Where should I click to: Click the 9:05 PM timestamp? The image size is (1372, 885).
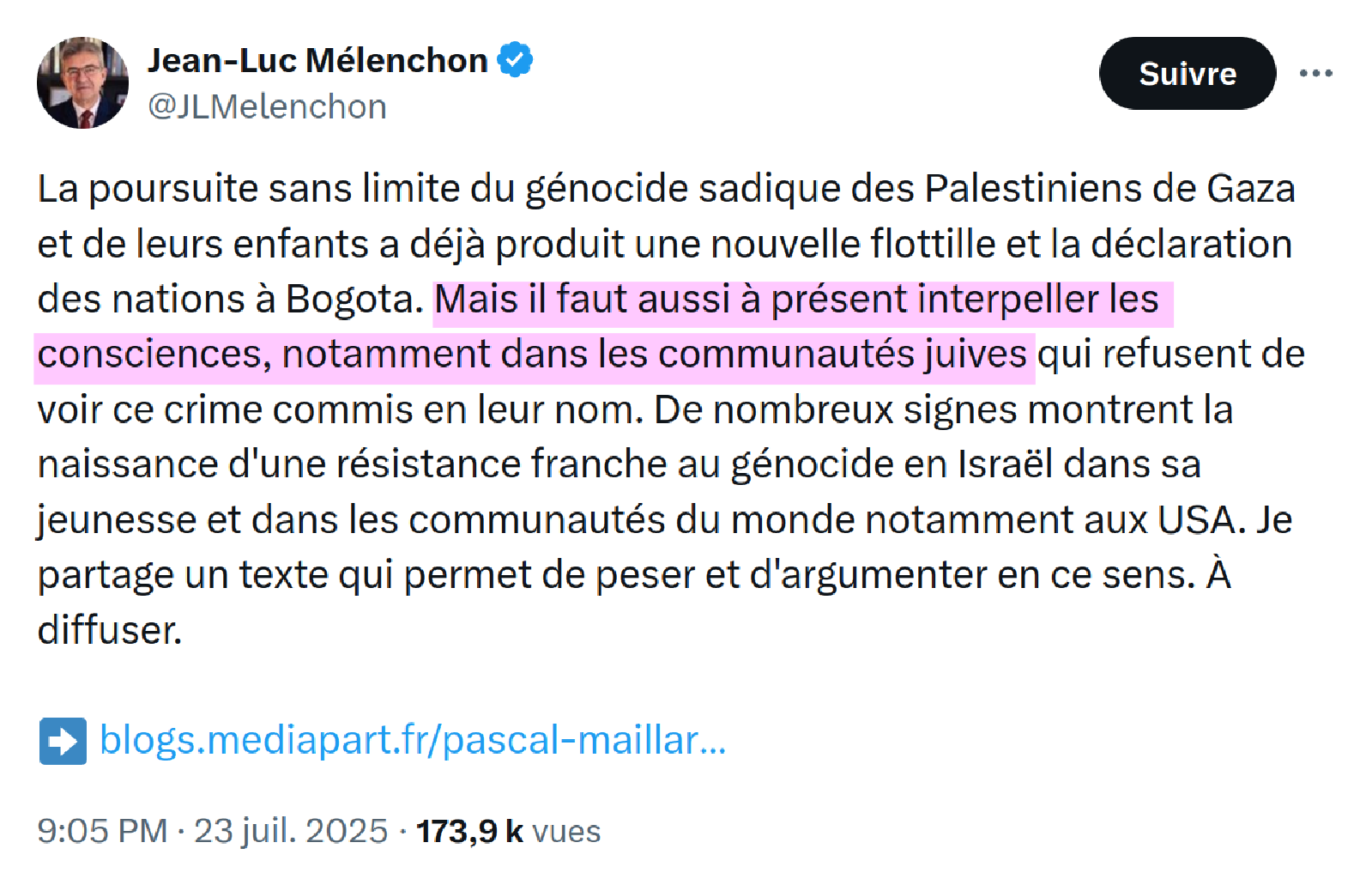pyautogui.click(x=102, y=831)
